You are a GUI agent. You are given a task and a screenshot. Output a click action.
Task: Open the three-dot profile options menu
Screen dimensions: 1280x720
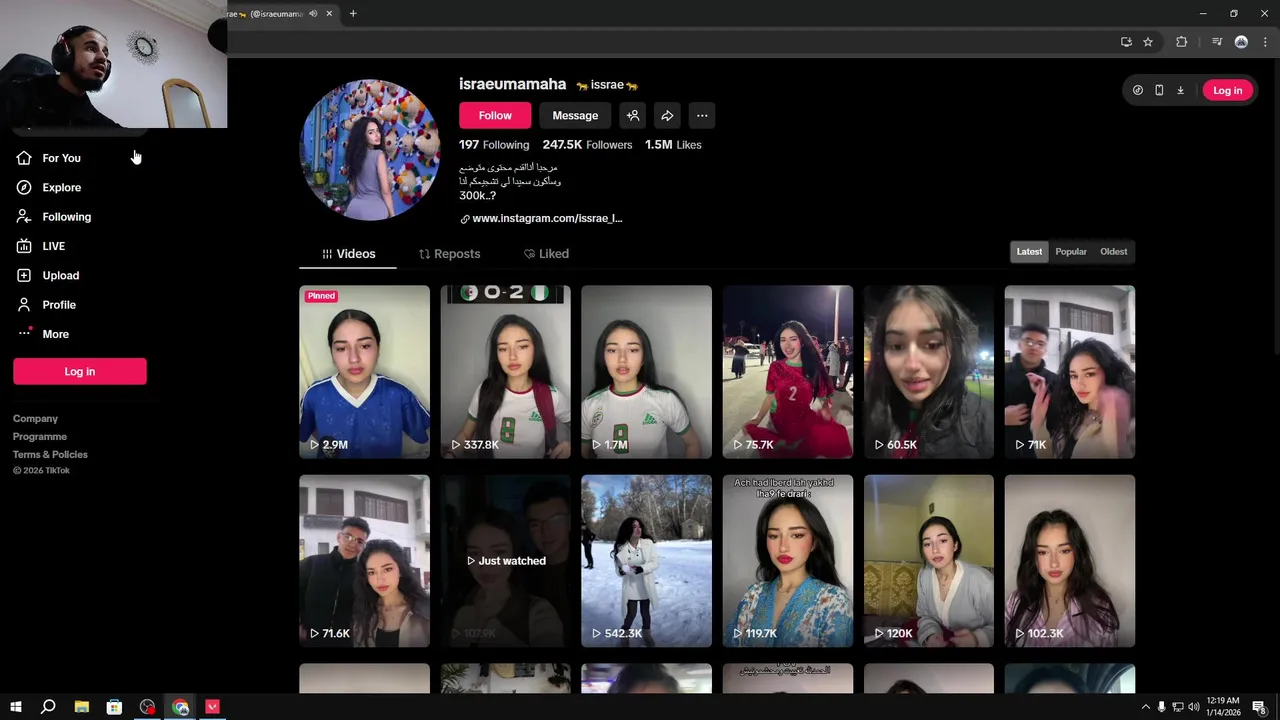[702, 116]
